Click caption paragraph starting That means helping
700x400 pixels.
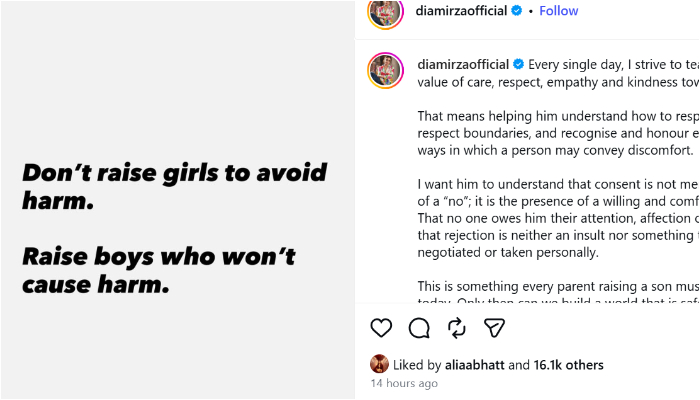tap(558, 133)
